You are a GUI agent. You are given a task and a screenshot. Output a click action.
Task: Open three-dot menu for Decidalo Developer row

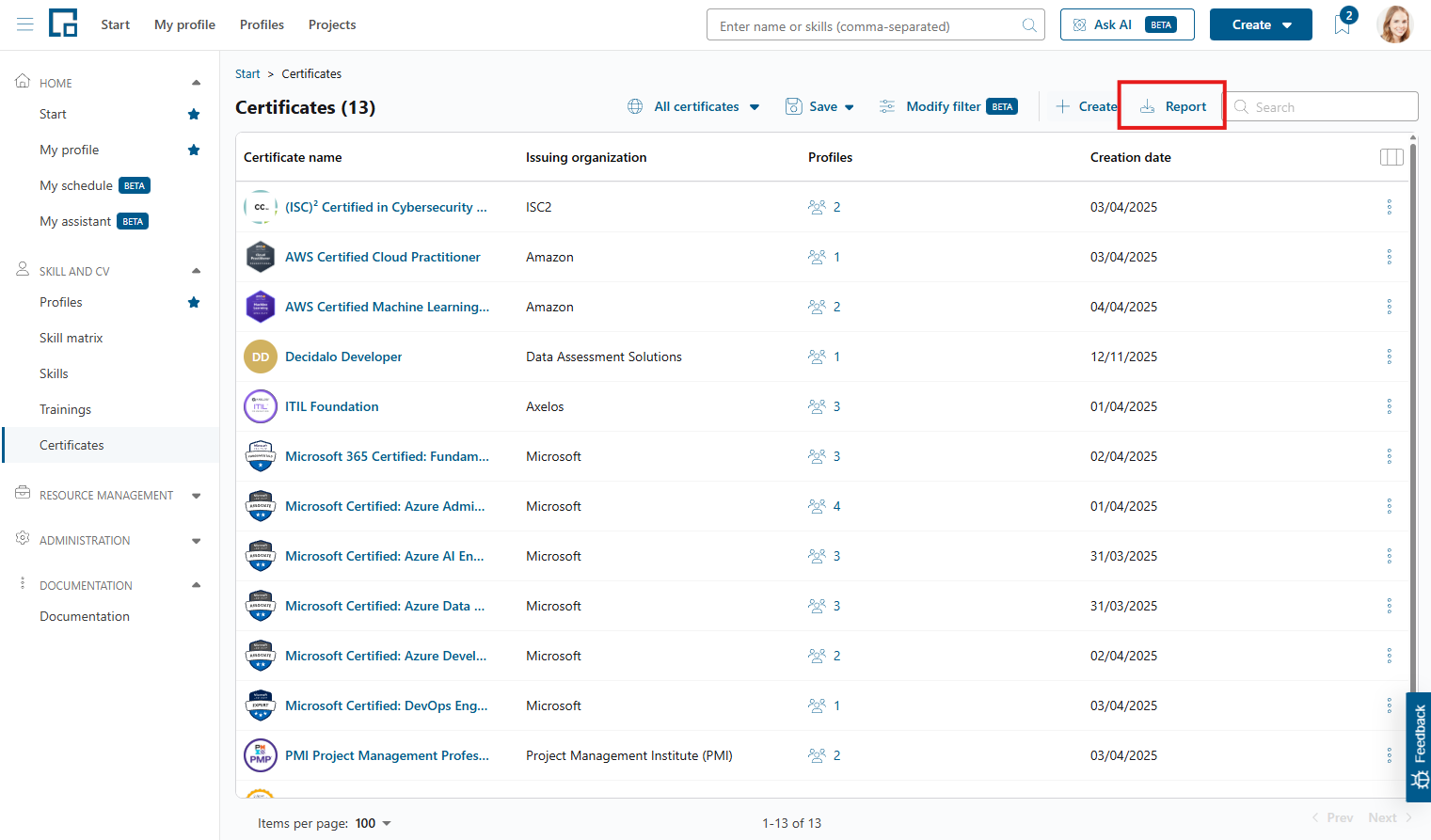(1389, 357)
